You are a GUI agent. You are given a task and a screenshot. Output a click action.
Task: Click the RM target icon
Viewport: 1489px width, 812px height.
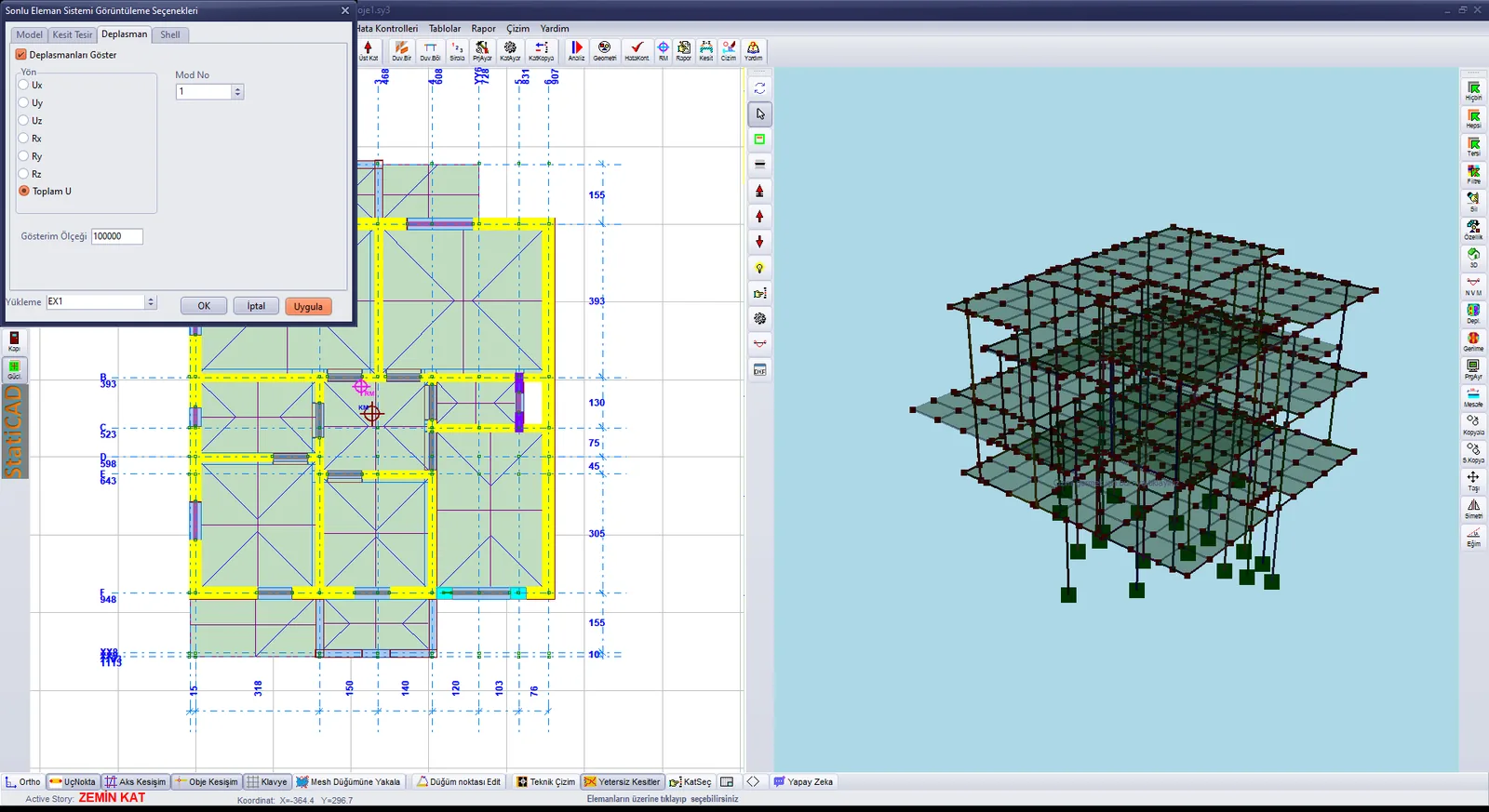pos(663,50)
